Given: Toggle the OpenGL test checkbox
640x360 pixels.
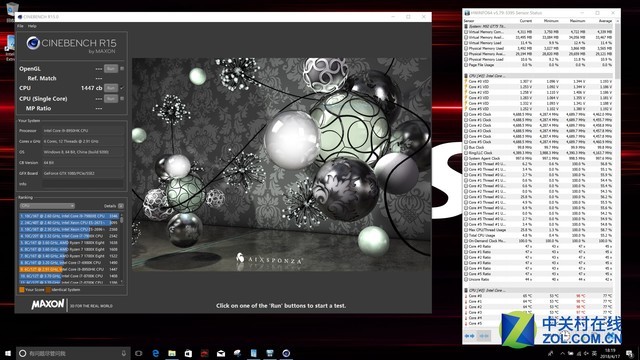Looking at the screenshot, I should point(122,69).
